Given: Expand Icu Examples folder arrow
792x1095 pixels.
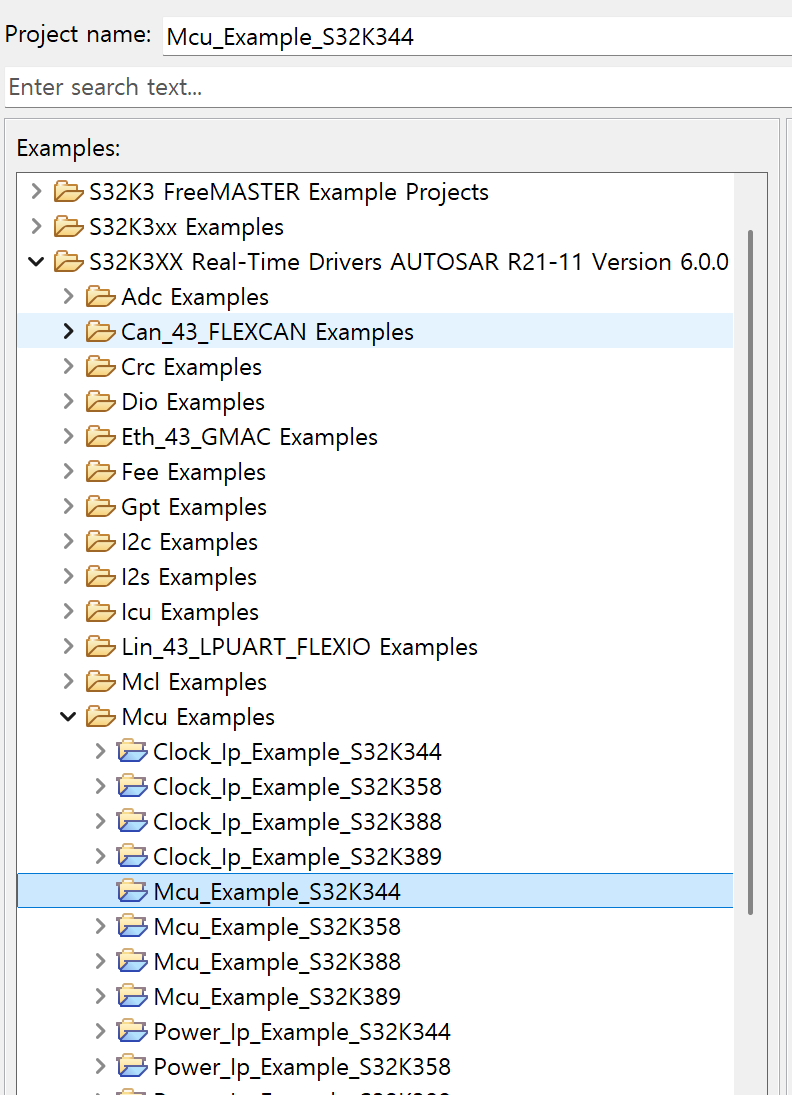Looking at the screenshot, I should pyautogui.click(x=68, y=612).
